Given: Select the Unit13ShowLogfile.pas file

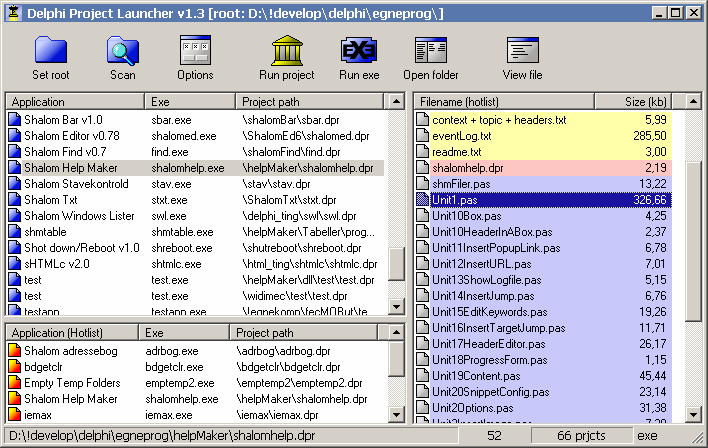Looking at the screenshot, I should pos(544,280).
